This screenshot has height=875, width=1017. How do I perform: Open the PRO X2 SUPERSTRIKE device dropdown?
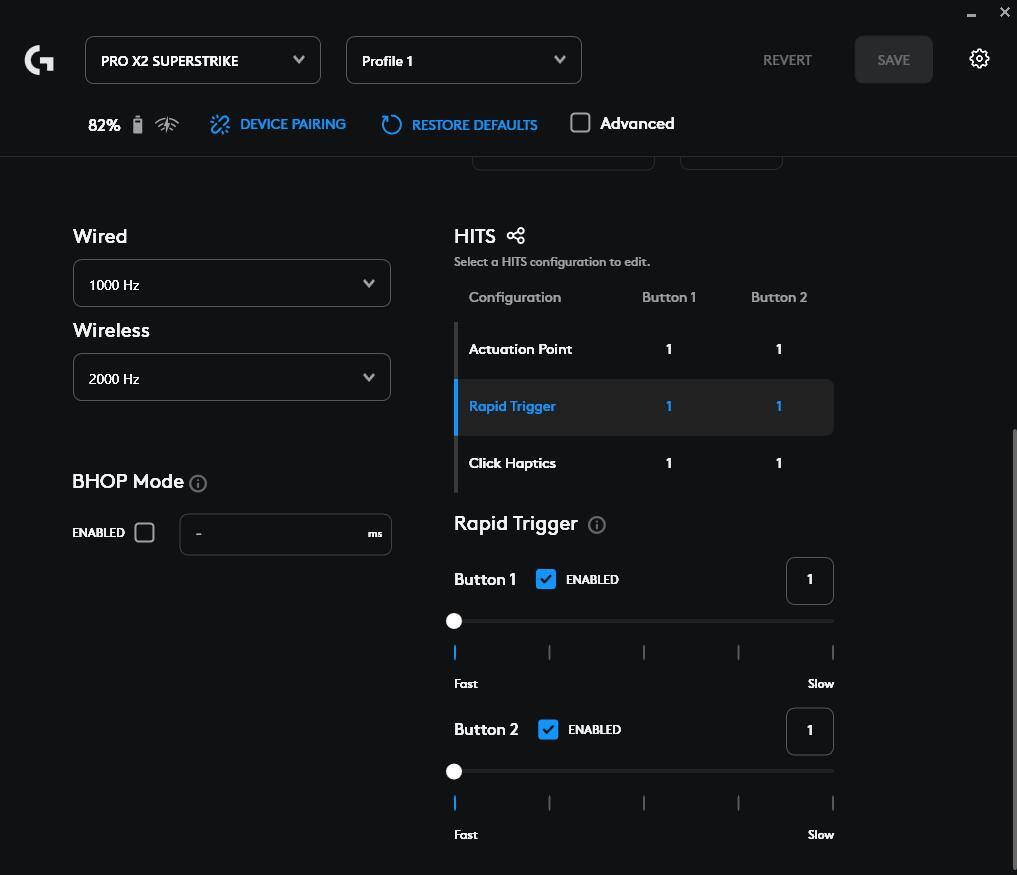point(203,61)
